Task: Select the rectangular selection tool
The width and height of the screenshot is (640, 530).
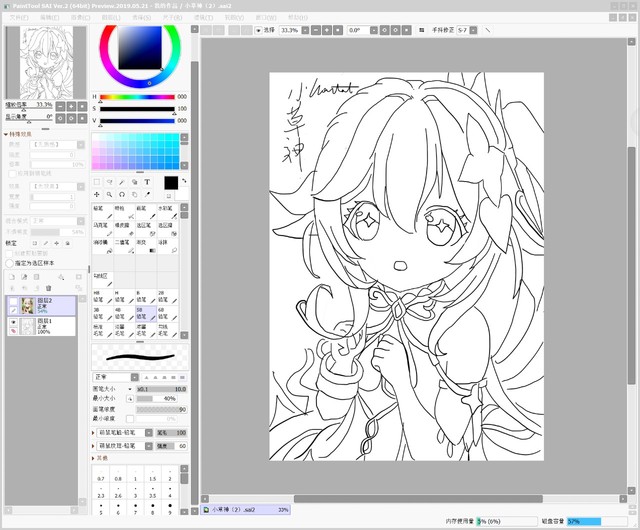Action: (98, 182)
